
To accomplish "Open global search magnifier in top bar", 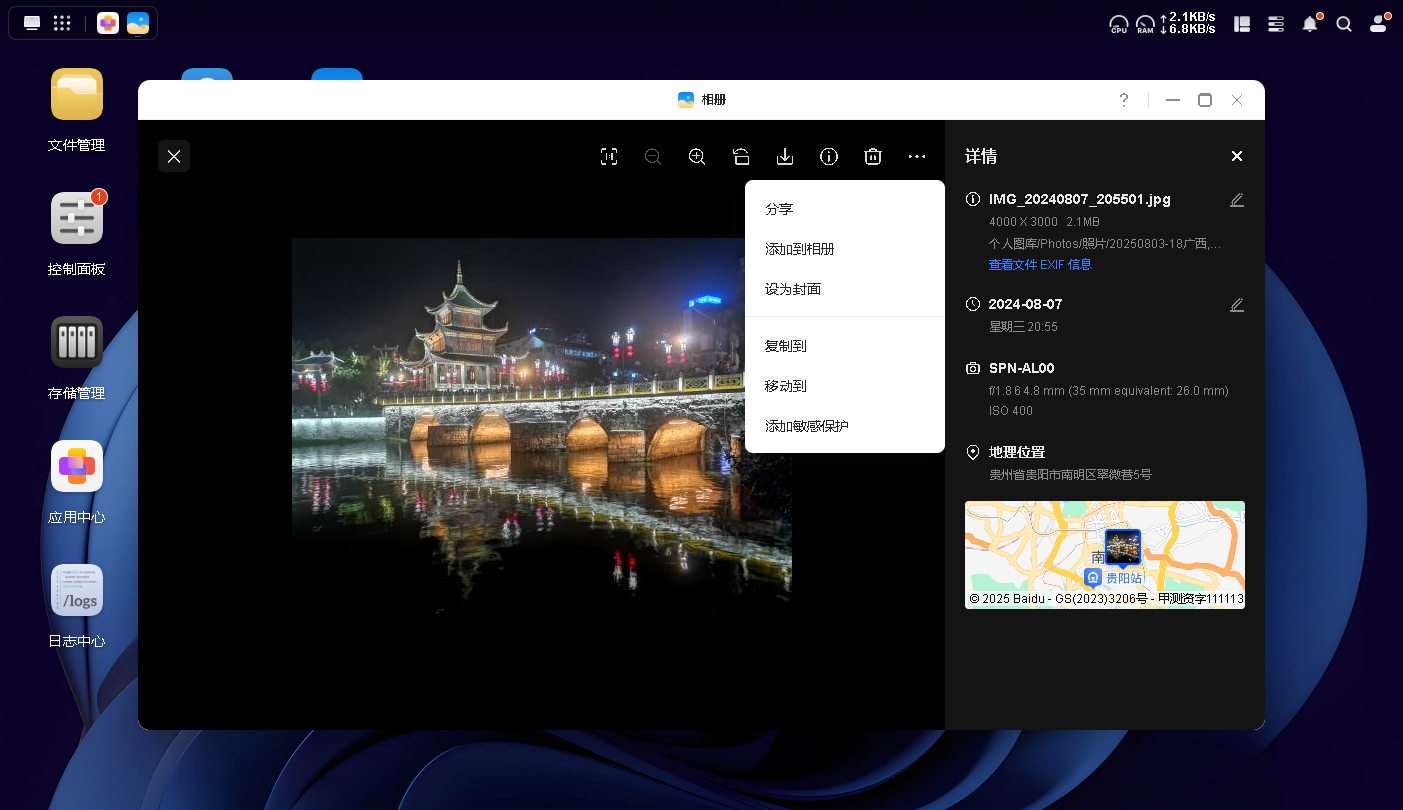I will (1344, 24).
